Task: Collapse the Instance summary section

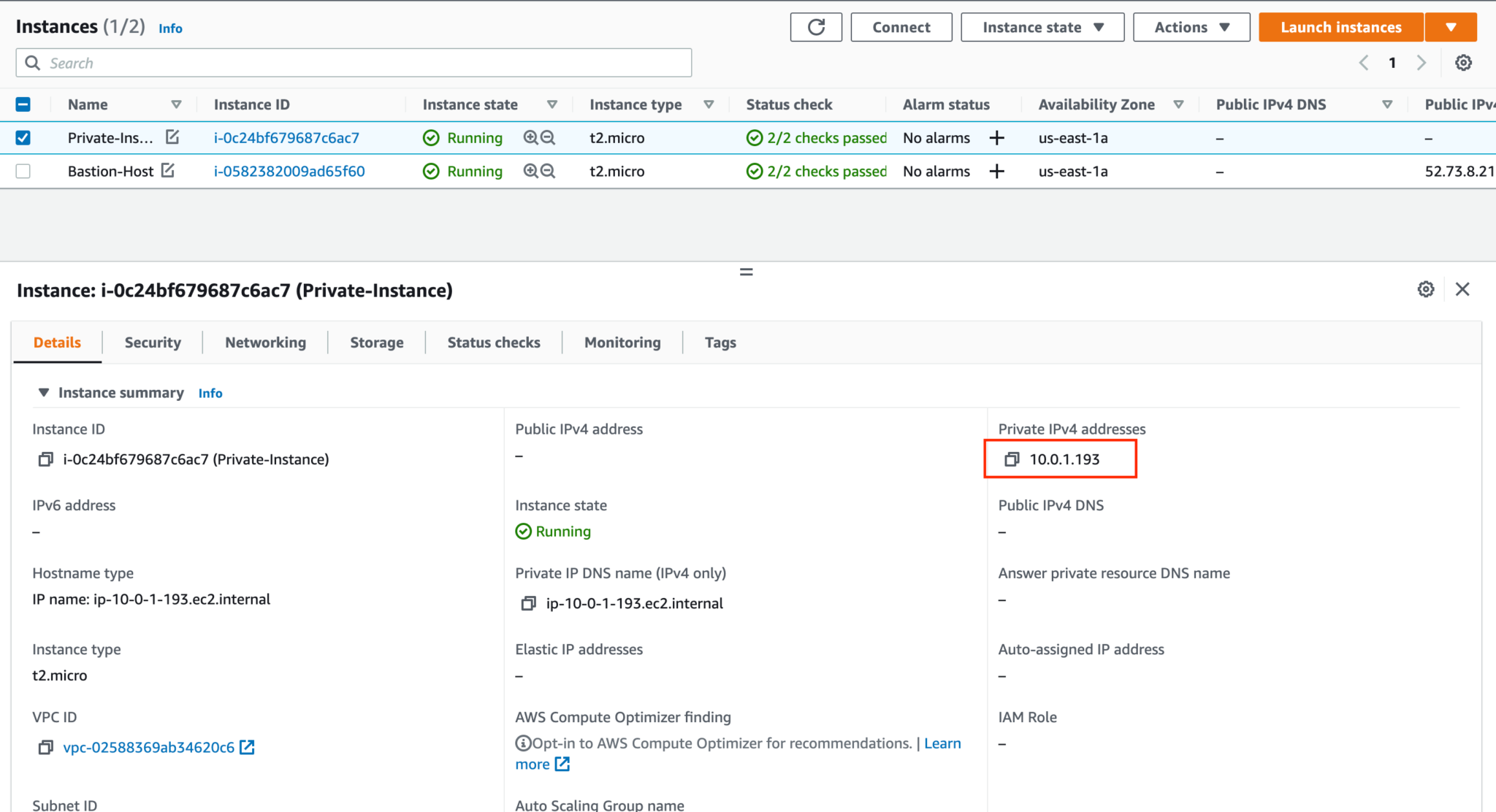Action: [43, 392]
